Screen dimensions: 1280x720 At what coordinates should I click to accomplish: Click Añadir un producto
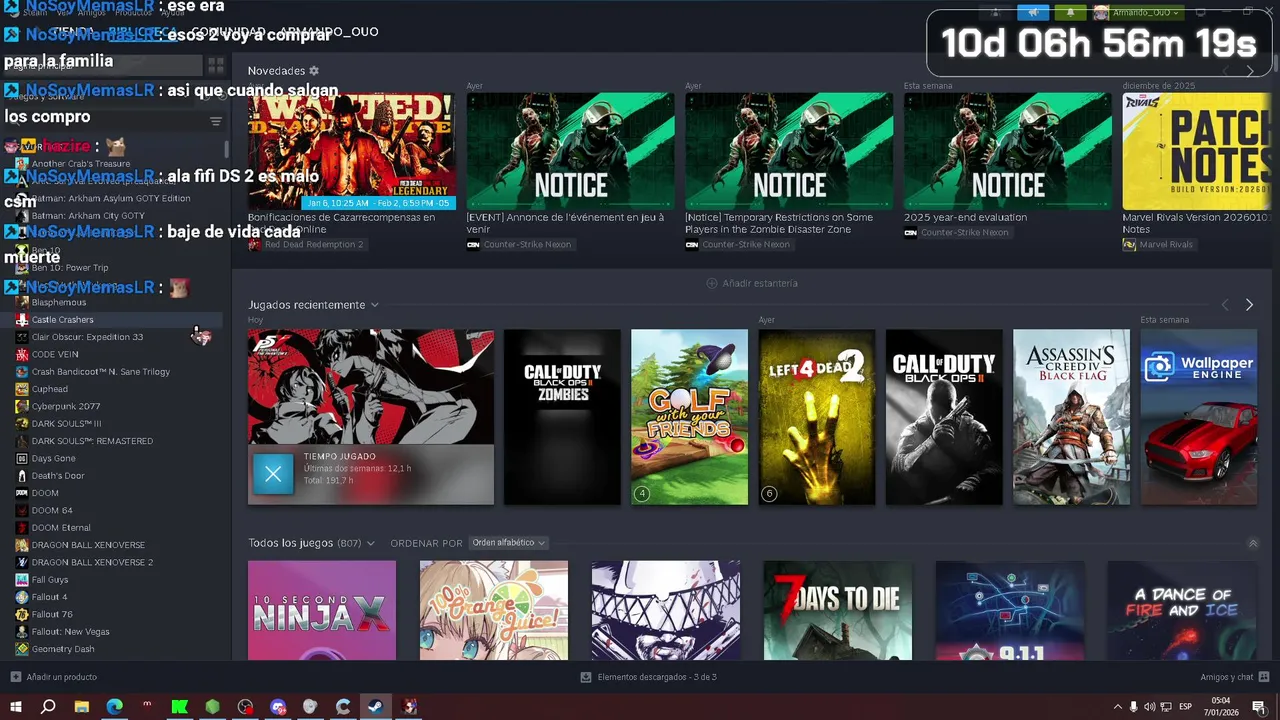coord(62,677)
